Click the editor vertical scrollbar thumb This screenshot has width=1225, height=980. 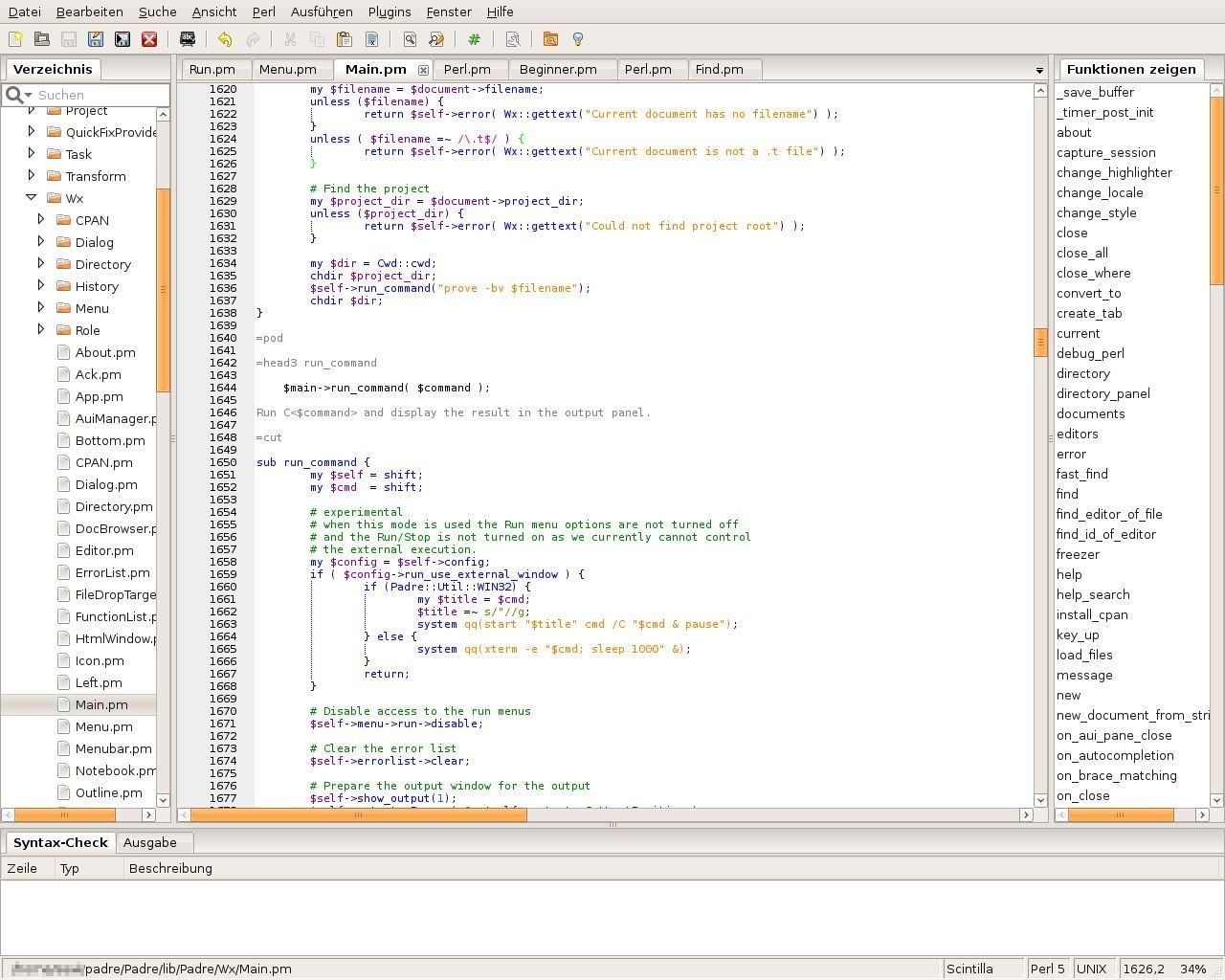tap(1040, 342)
